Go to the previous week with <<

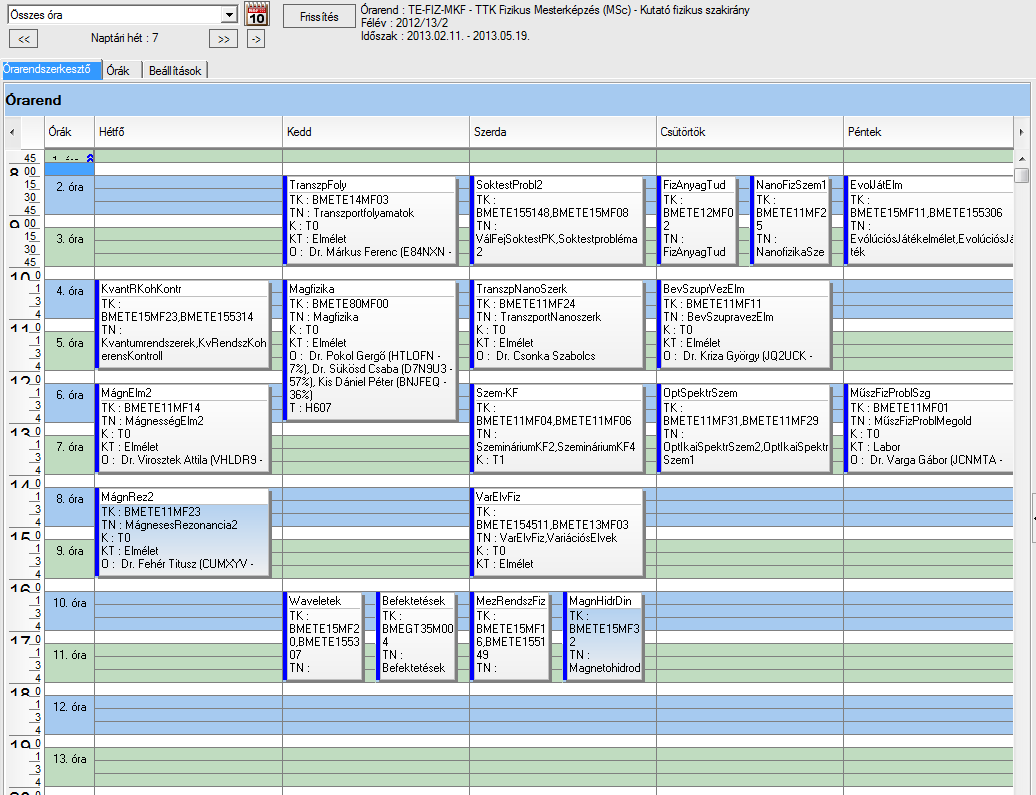pyautogui.click(x=24, y=39)
